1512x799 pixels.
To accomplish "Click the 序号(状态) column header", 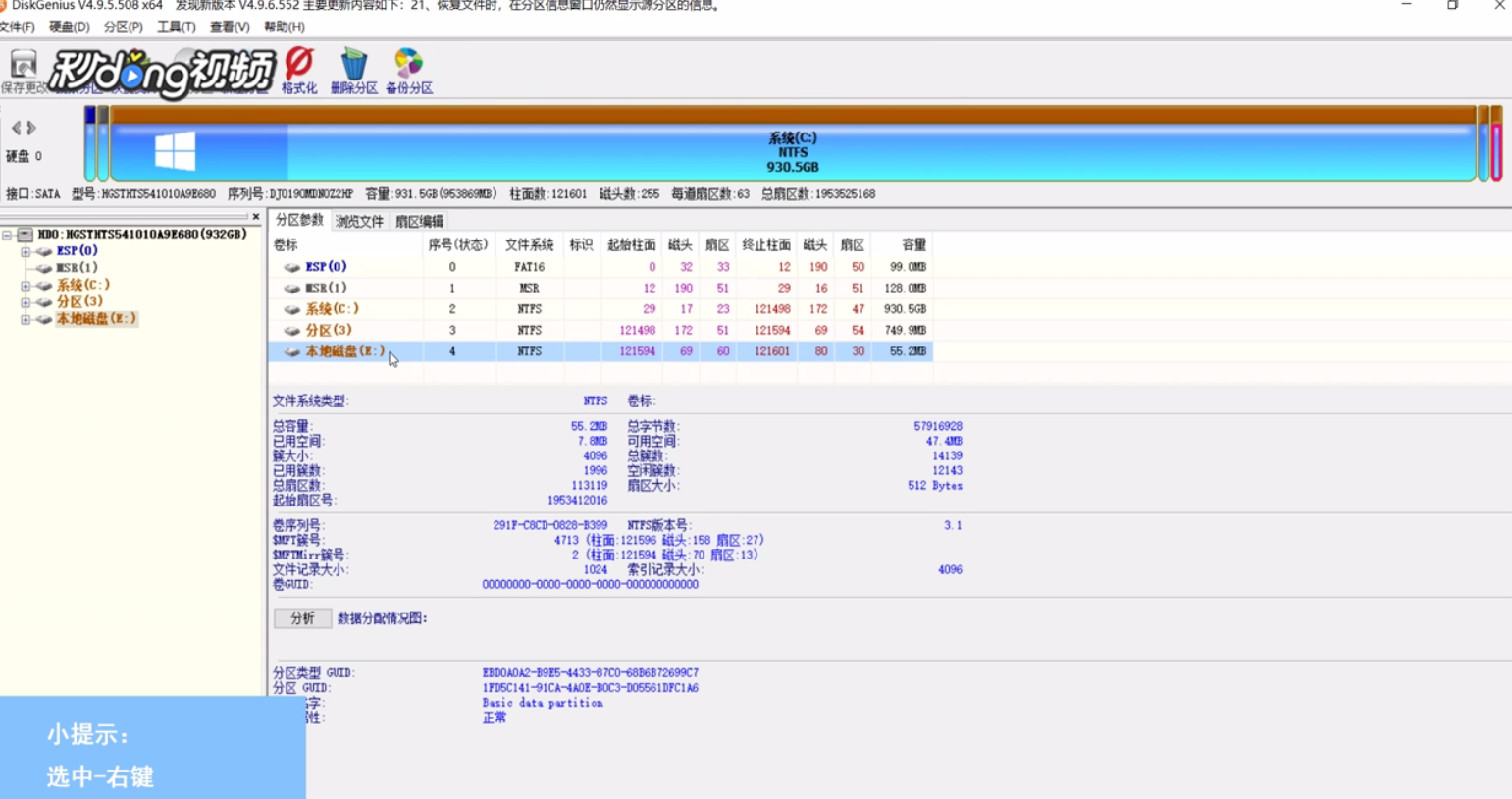I will 458,245.
